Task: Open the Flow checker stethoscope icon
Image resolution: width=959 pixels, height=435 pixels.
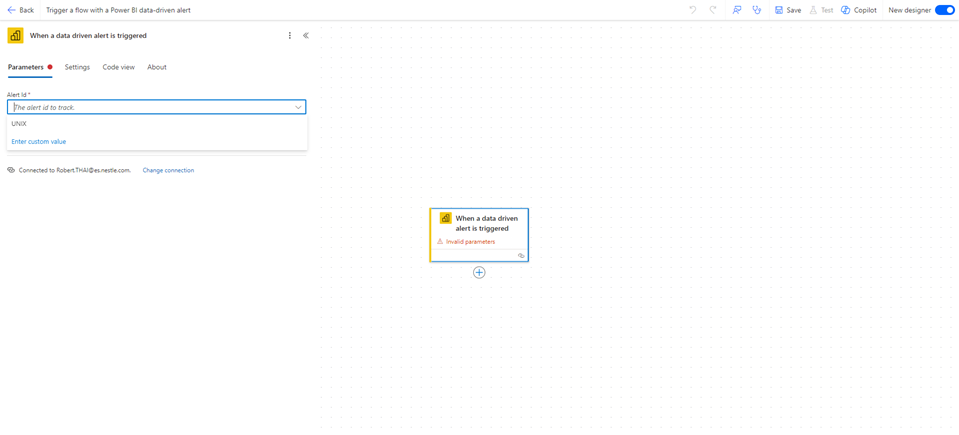Action: pyautogui.click(x=757, y=10)
